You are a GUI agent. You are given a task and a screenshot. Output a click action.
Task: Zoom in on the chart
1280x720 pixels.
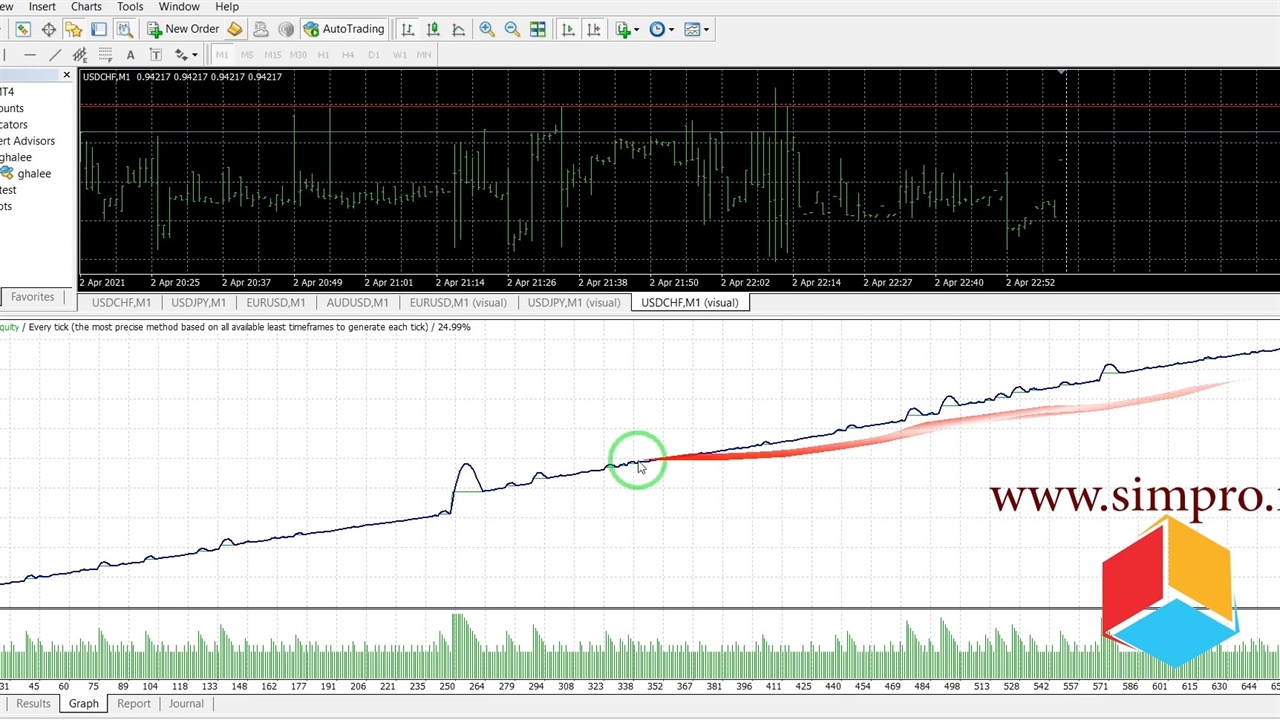point(487,29)
